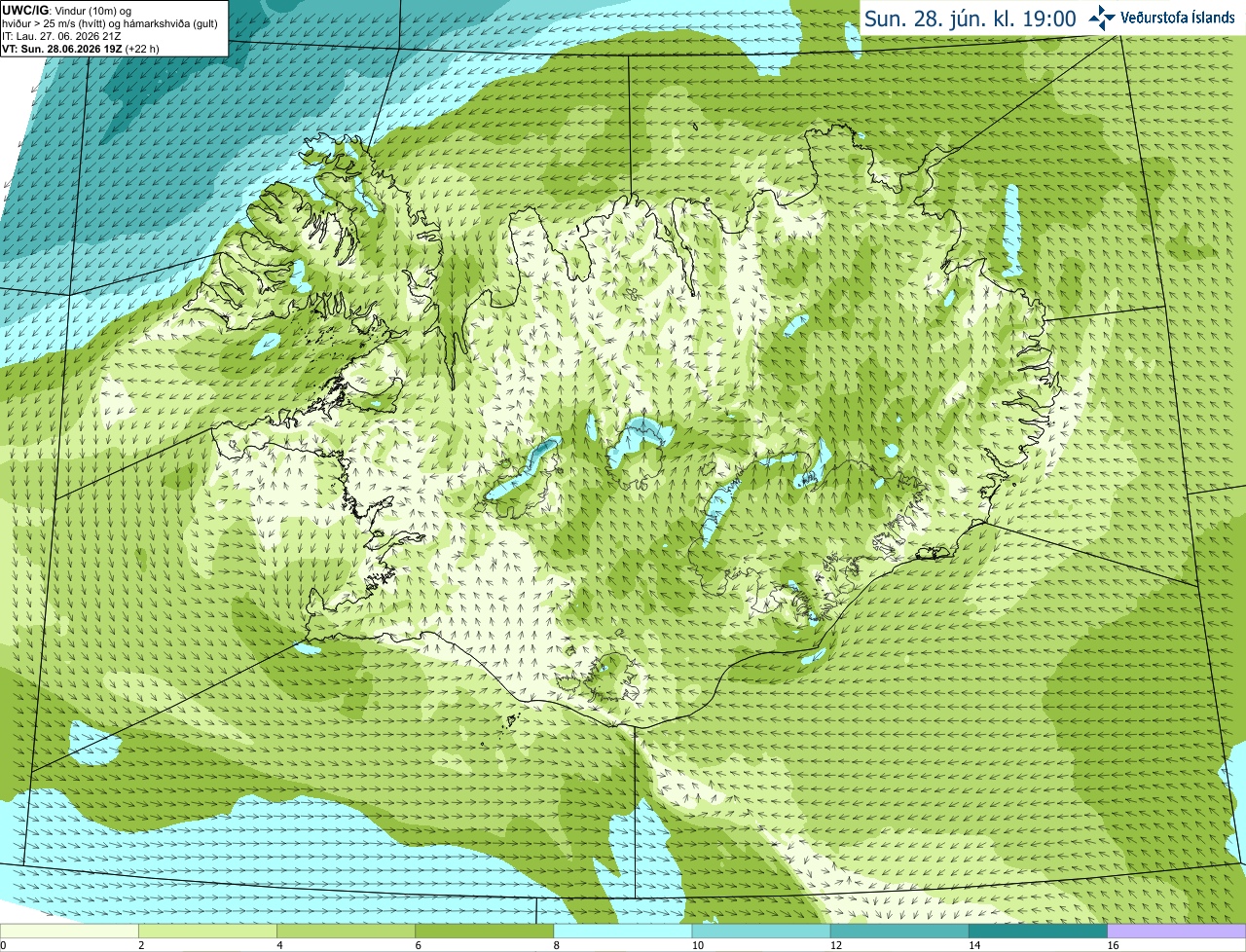Click the Veðurstofa Íslands name text
The image size is (1246, 952).
click(x=1178, y=18)
